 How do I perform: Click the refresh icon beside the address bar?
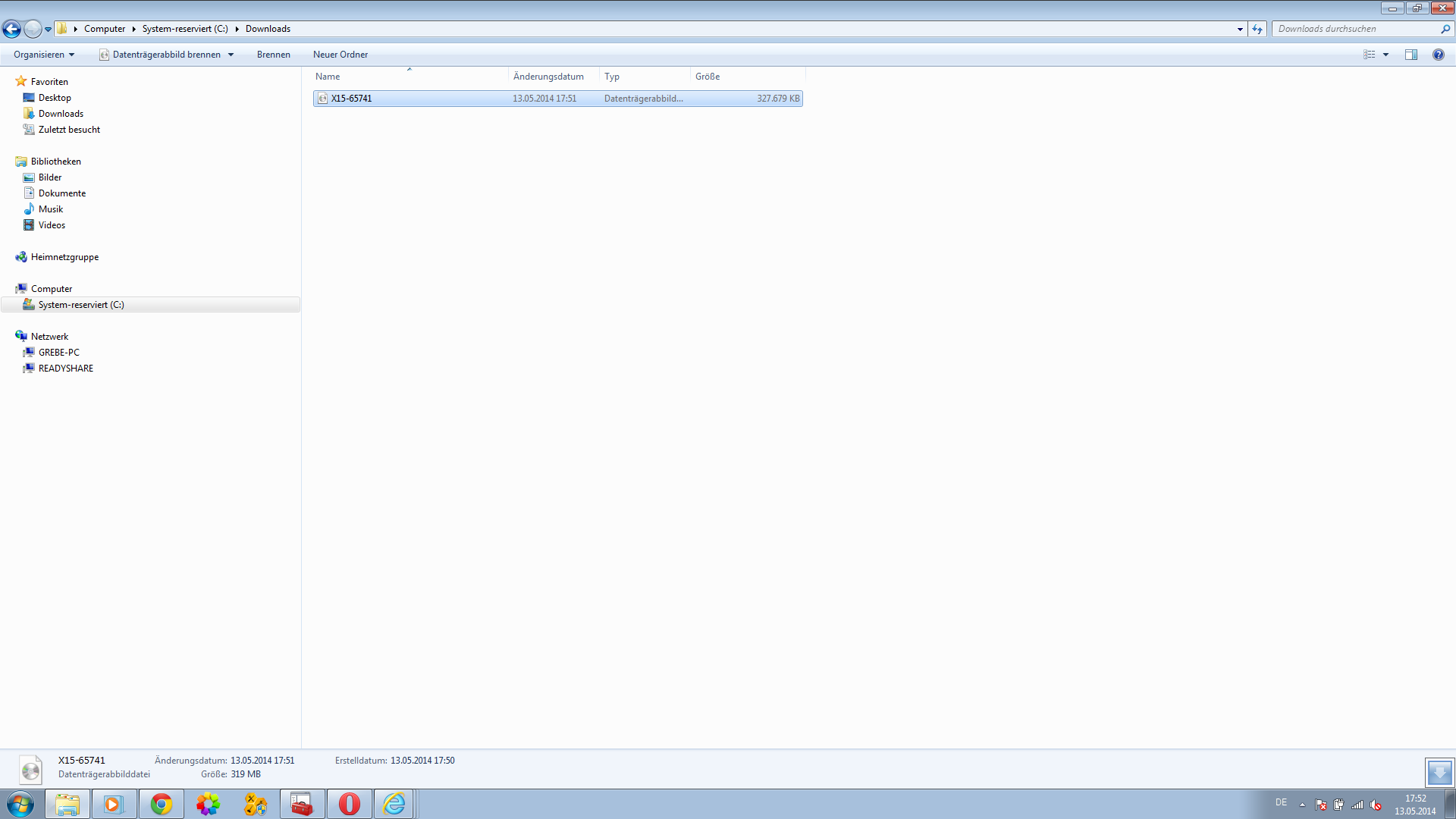click(1257, 29)
